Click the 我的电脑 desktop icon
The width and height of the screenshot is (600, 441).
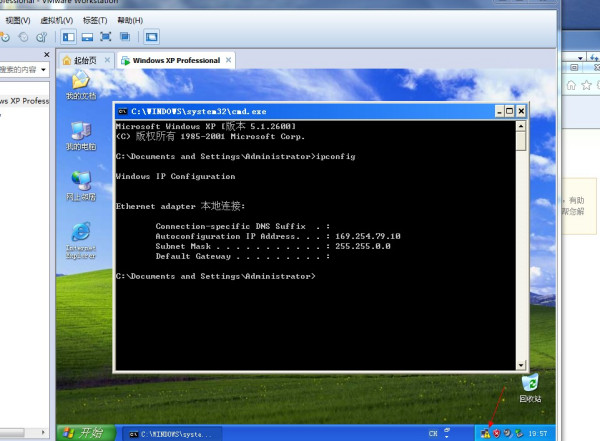[x=81, y=136]
